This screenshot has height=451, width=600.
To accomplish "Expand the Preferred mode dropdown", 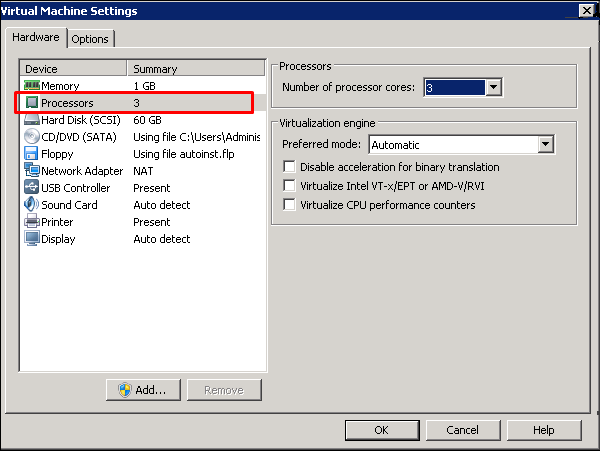I will point(545,145).
